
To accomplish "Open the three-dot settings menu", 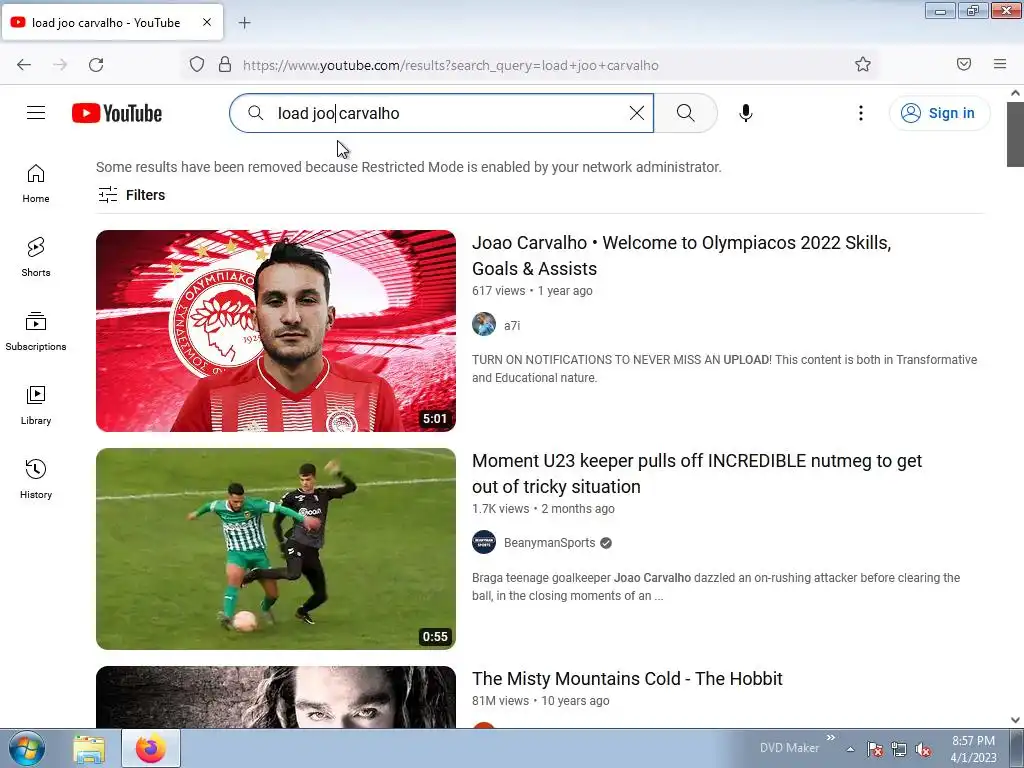I will (861, 113).
